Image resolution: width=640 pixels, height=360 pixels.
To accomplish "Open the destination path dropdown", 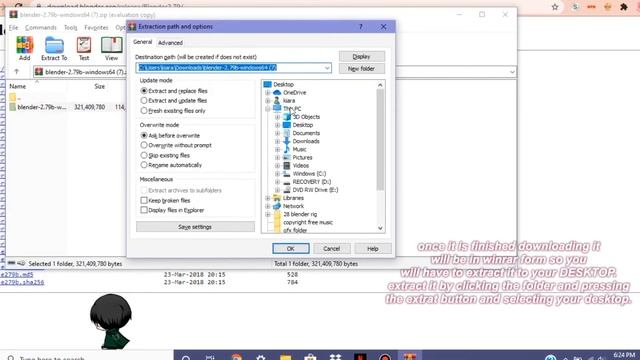I will pyautogui.click(x=327, y=68).
